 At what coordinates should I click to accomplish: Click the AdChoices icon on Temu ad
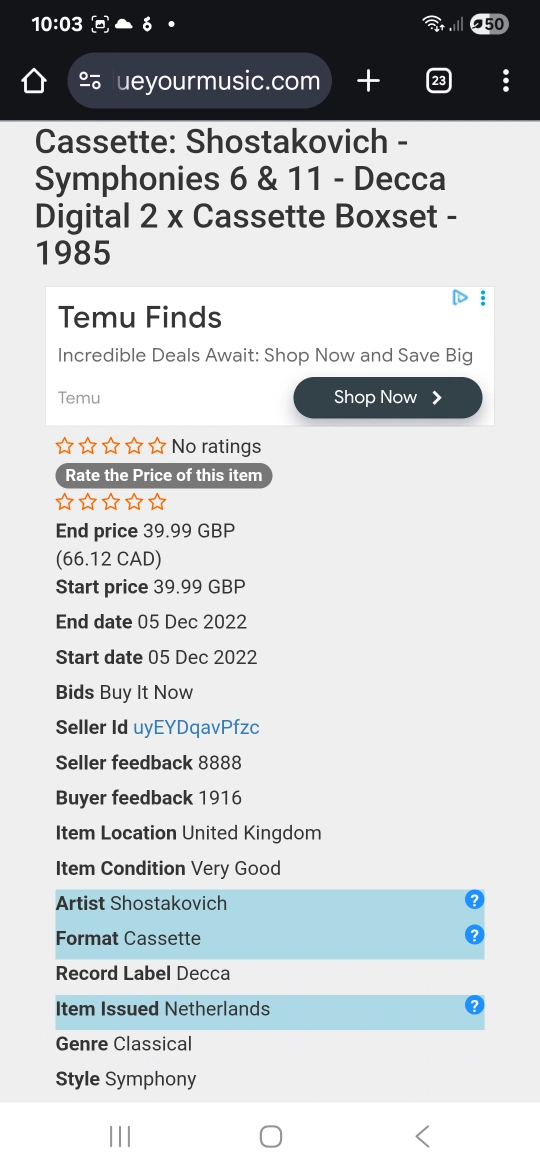coord(460,298)
